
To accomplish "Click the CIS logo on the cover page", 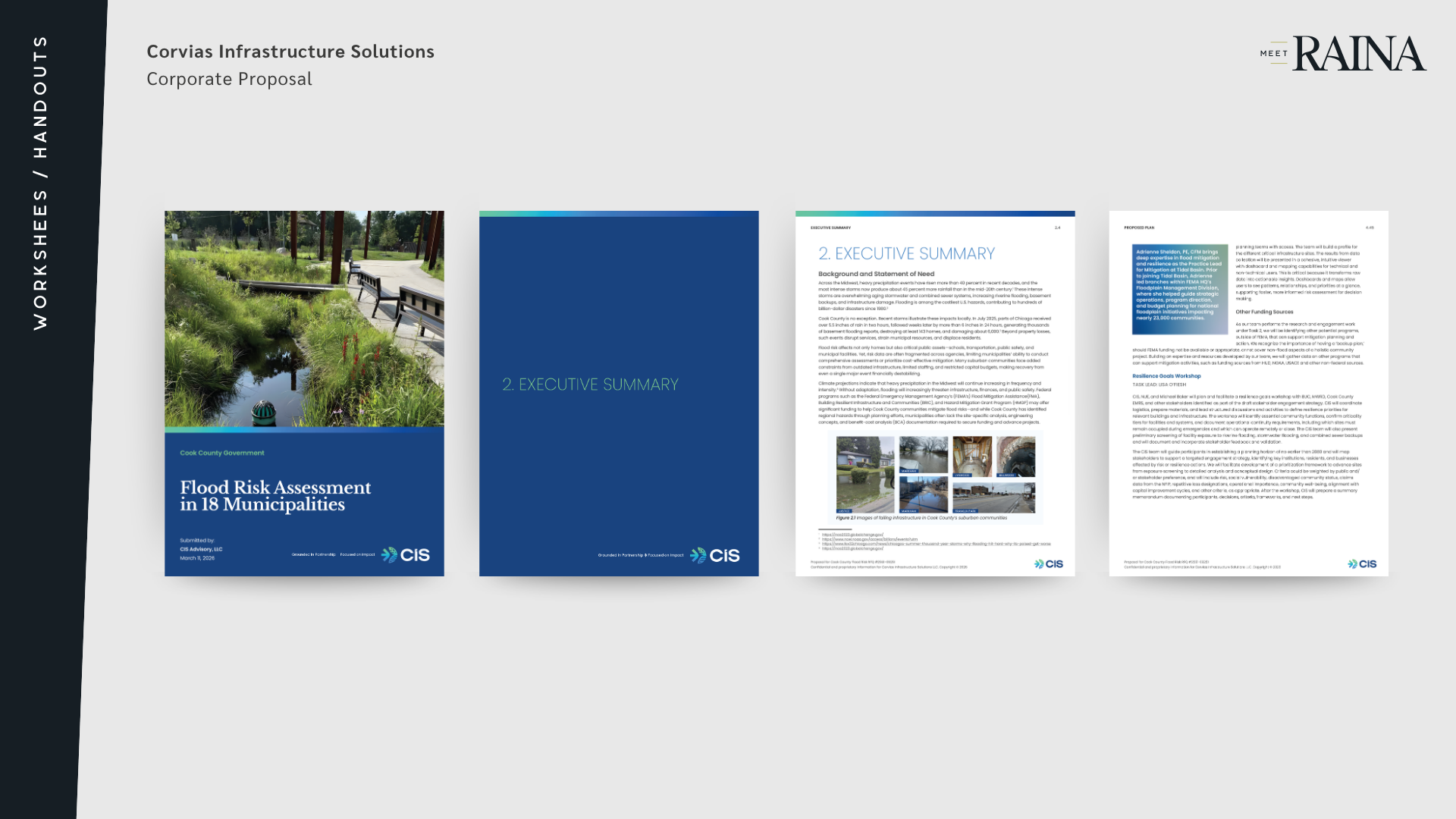I will coord(405,555).
